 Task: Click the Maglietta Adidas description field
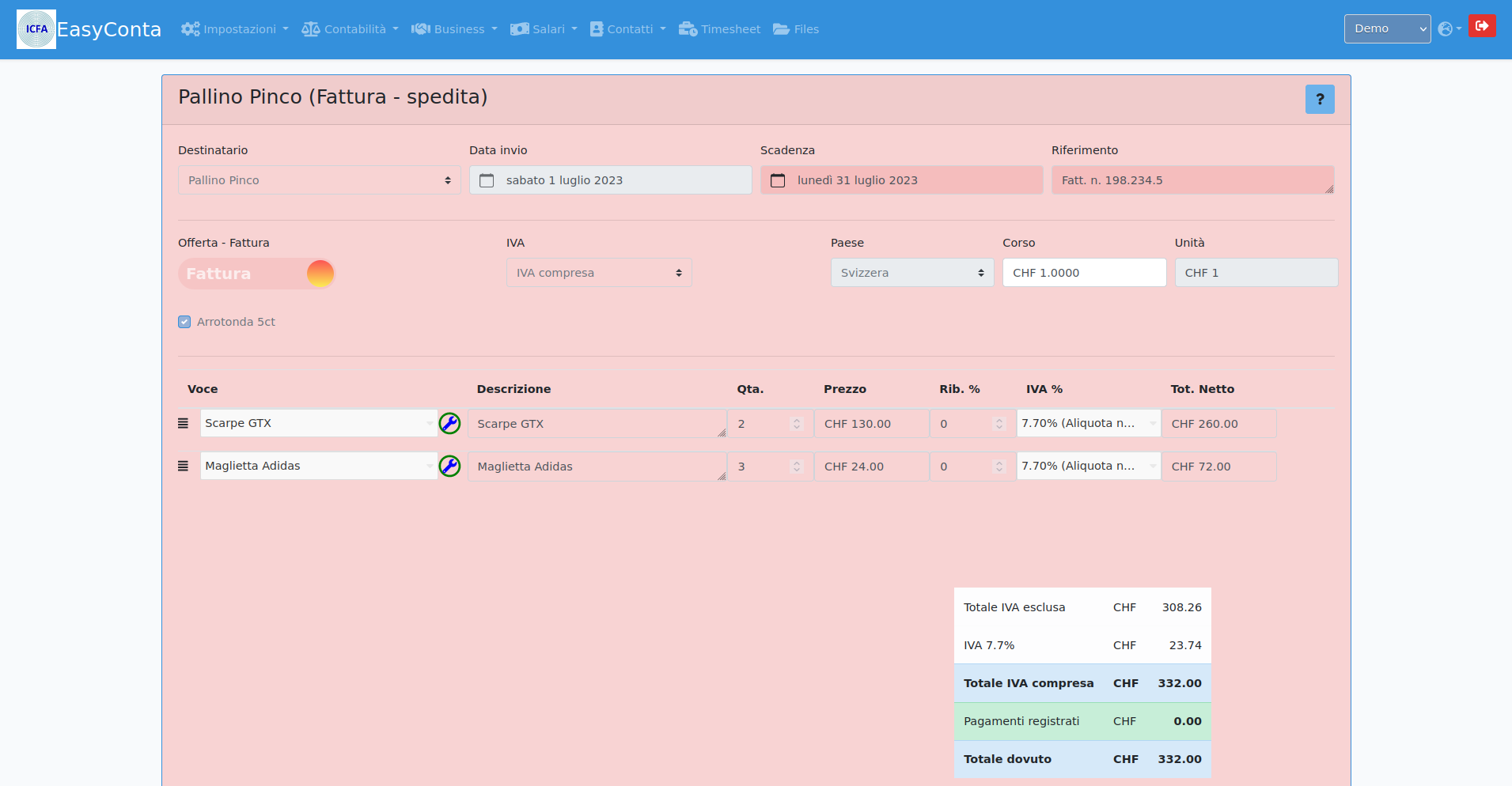click(597, 467)
